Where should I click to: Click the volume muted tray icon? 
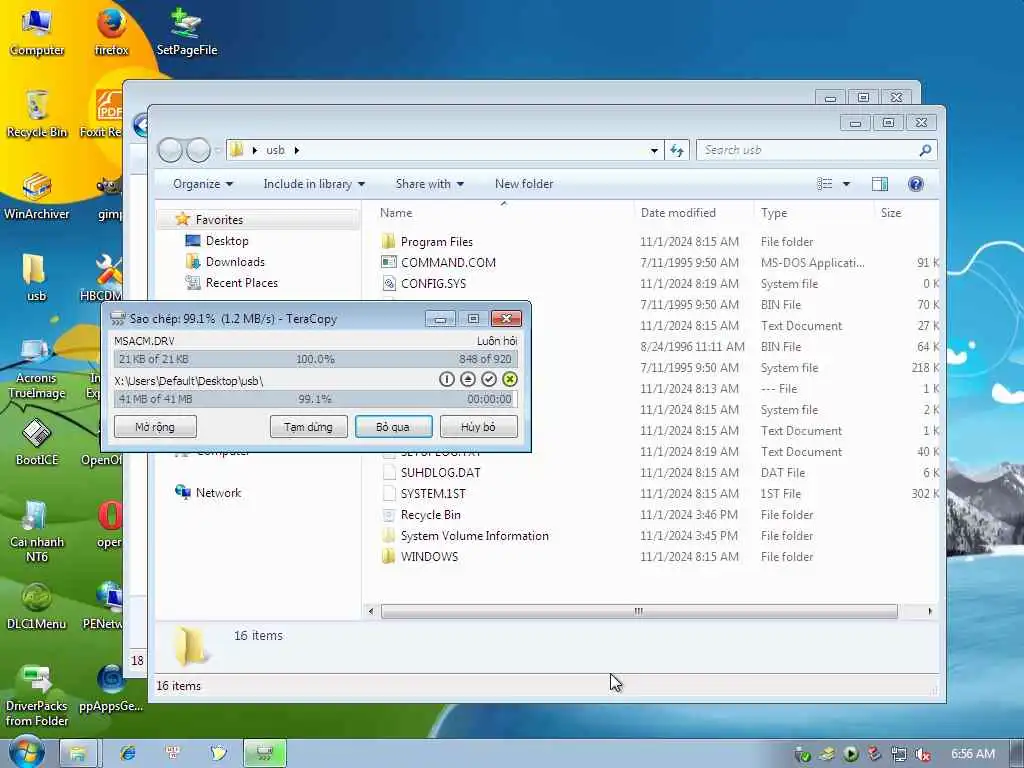pos(923,754)
